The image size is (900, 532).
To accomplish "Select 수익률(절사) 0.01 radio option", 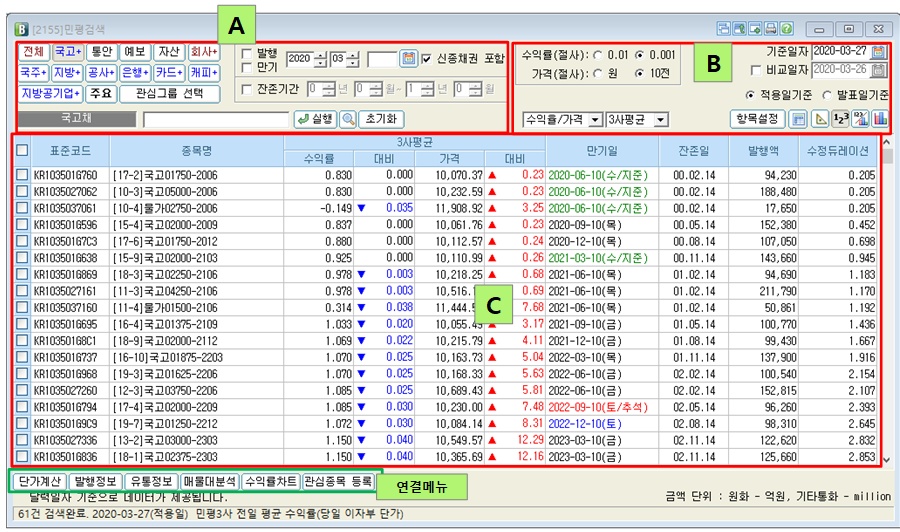I will (598, 55).
